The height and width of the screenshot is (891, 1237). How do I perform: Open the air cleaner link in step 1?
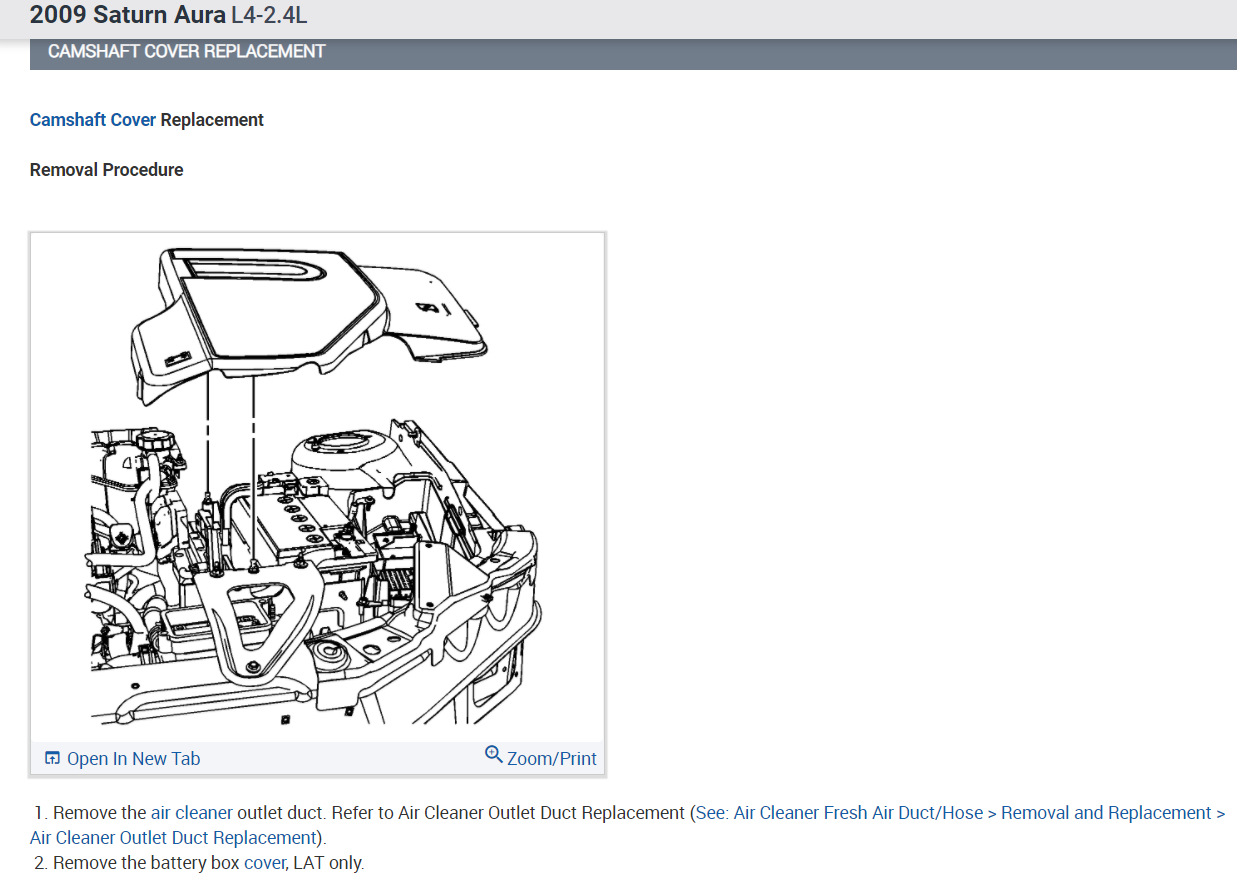(x=192, y=813)
